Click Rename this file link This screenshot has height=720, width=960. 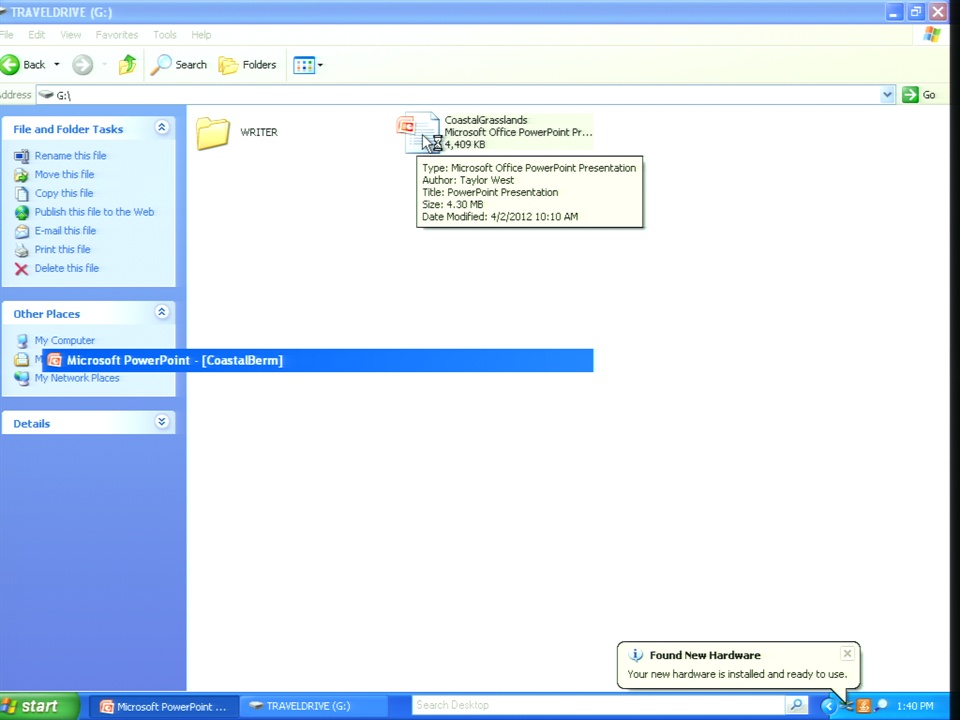click(x=70, y=156)
